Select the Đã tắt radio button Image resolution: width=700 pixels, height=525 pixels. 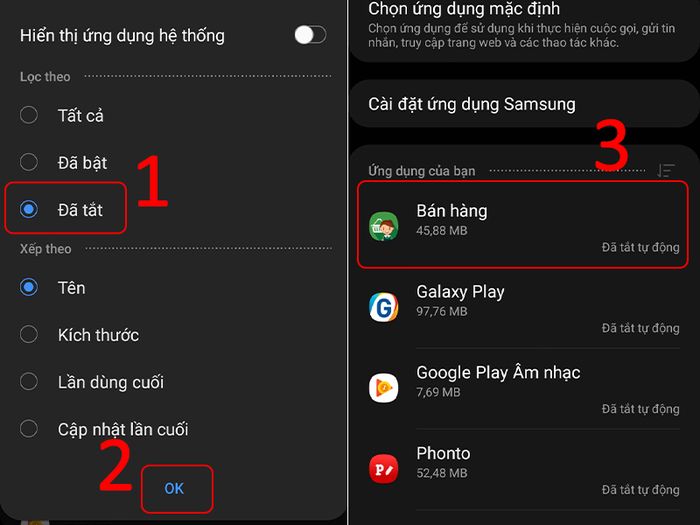(x=29, y=209)
